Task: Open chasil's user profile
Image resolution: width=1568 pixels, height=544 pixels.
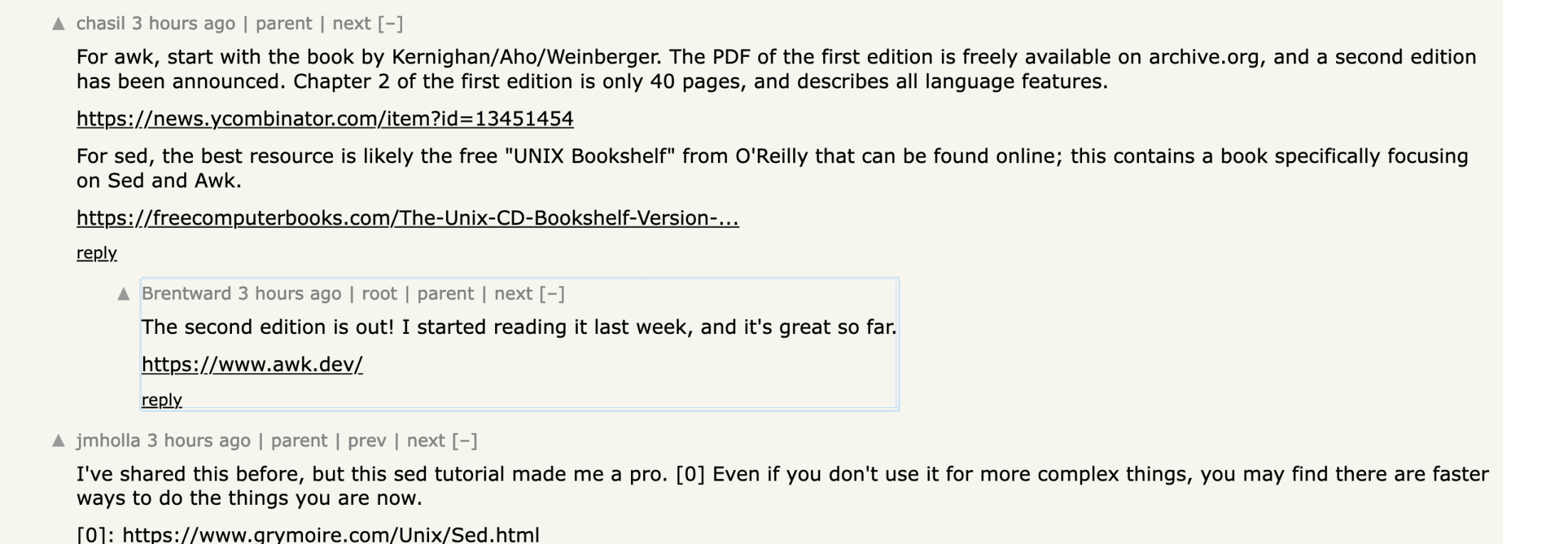Action: click(100, 23)
